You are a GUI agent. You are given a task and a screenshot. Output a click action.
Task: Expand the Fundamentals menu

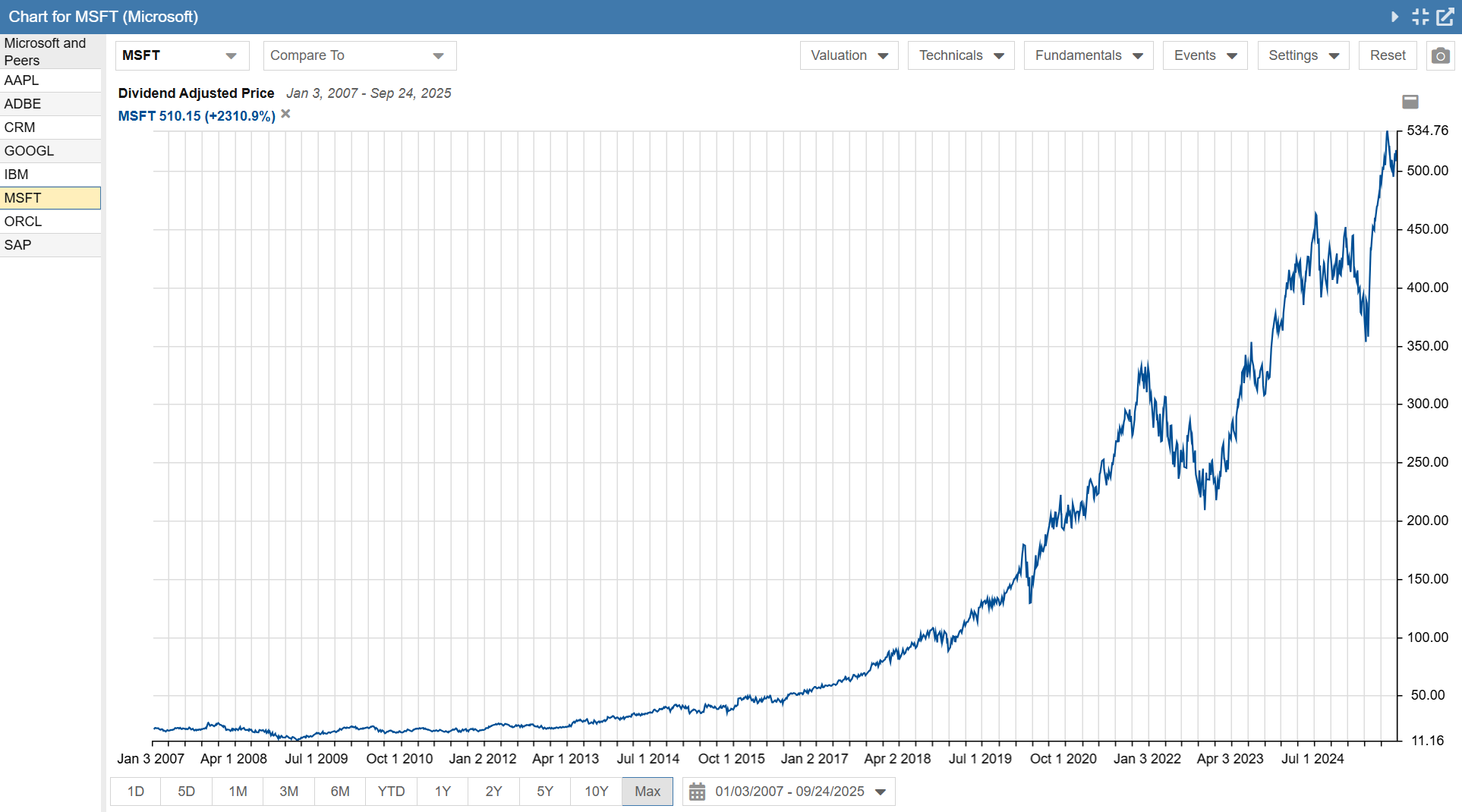[x=1088, y=56]
